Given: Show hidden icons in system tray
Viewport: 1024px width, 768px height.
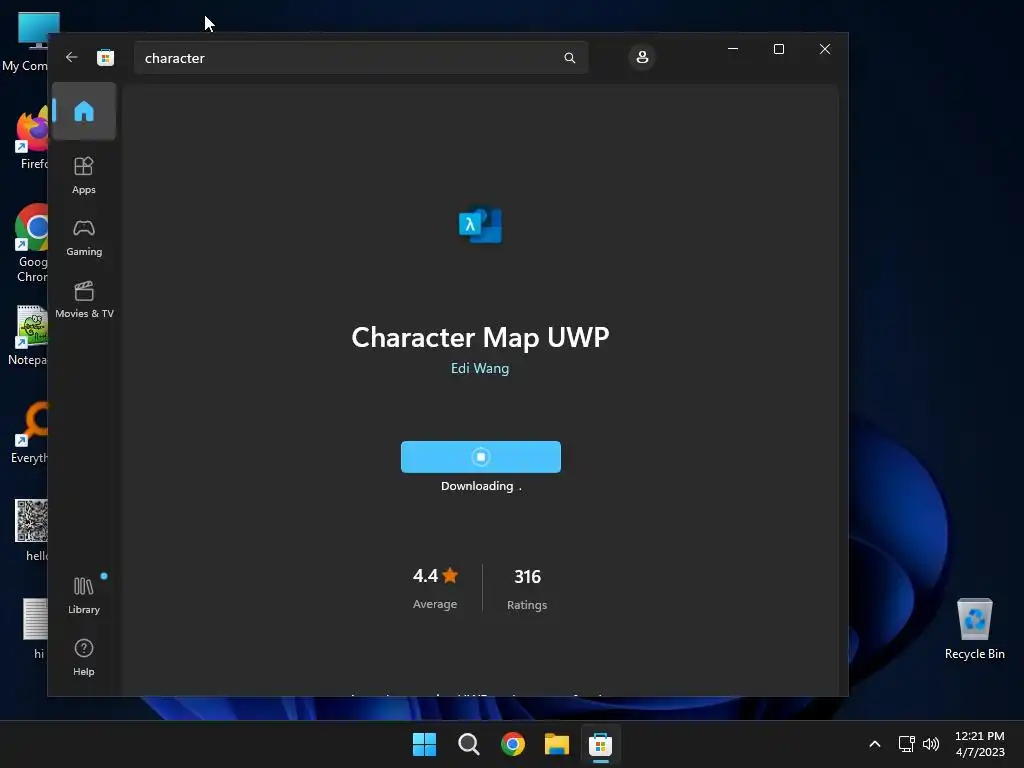Looking at the screenshot, I should pos(875,744).
